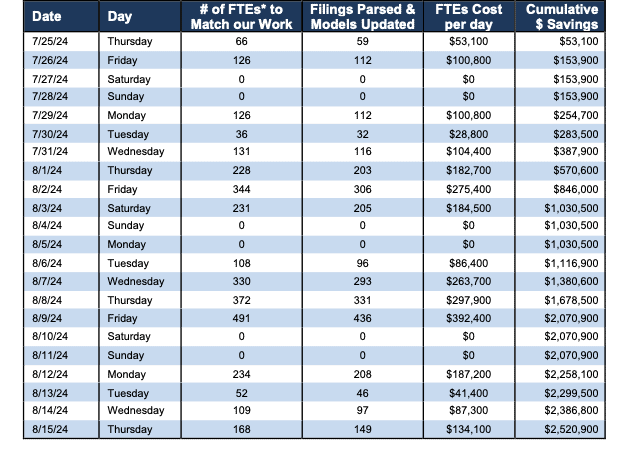Viewport: 630px width, 458px height.
Task: Click the Day column header
Action: click(140, 16)
